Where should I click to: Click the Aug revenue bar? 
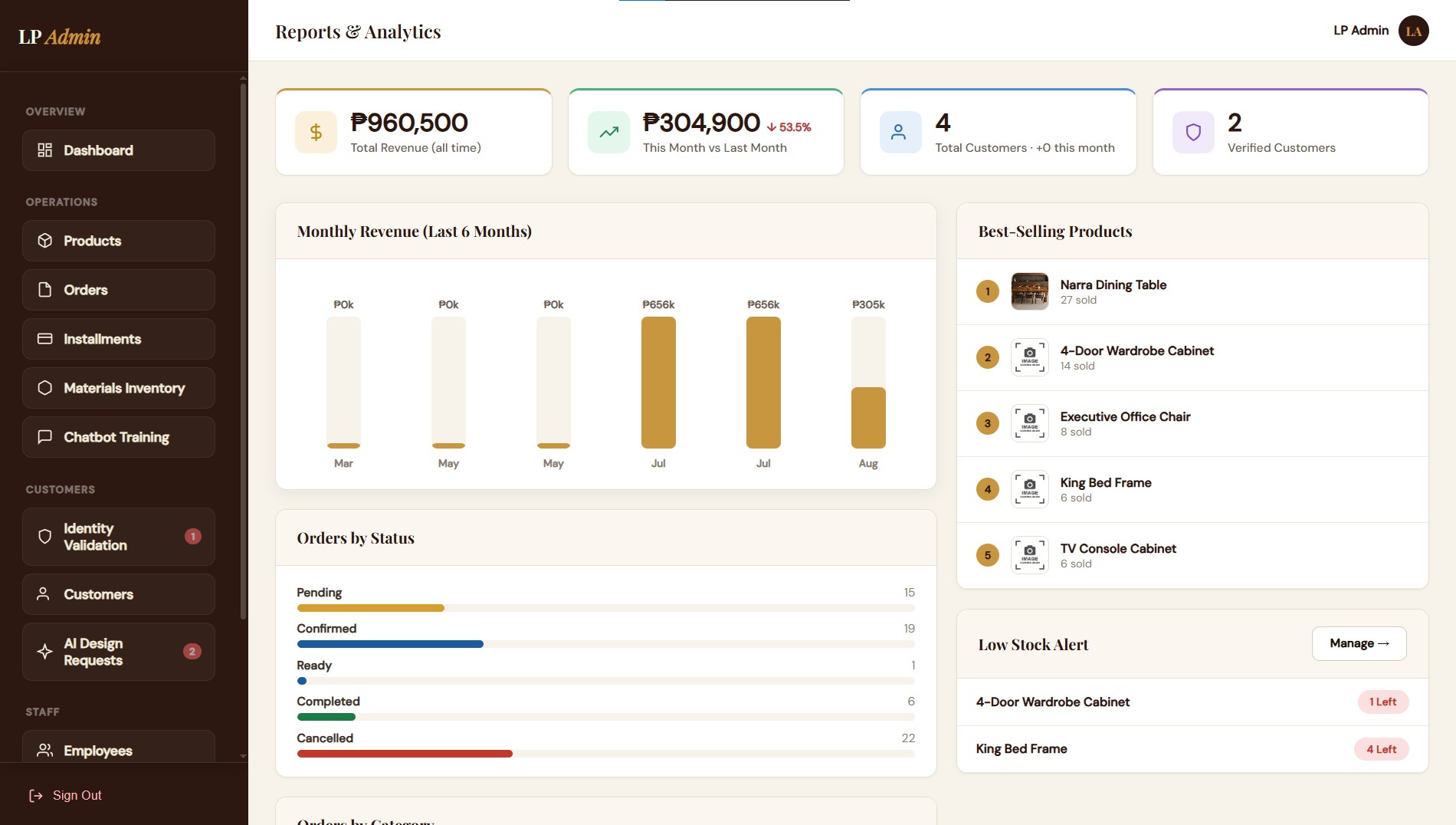click(x=868, y=418)
